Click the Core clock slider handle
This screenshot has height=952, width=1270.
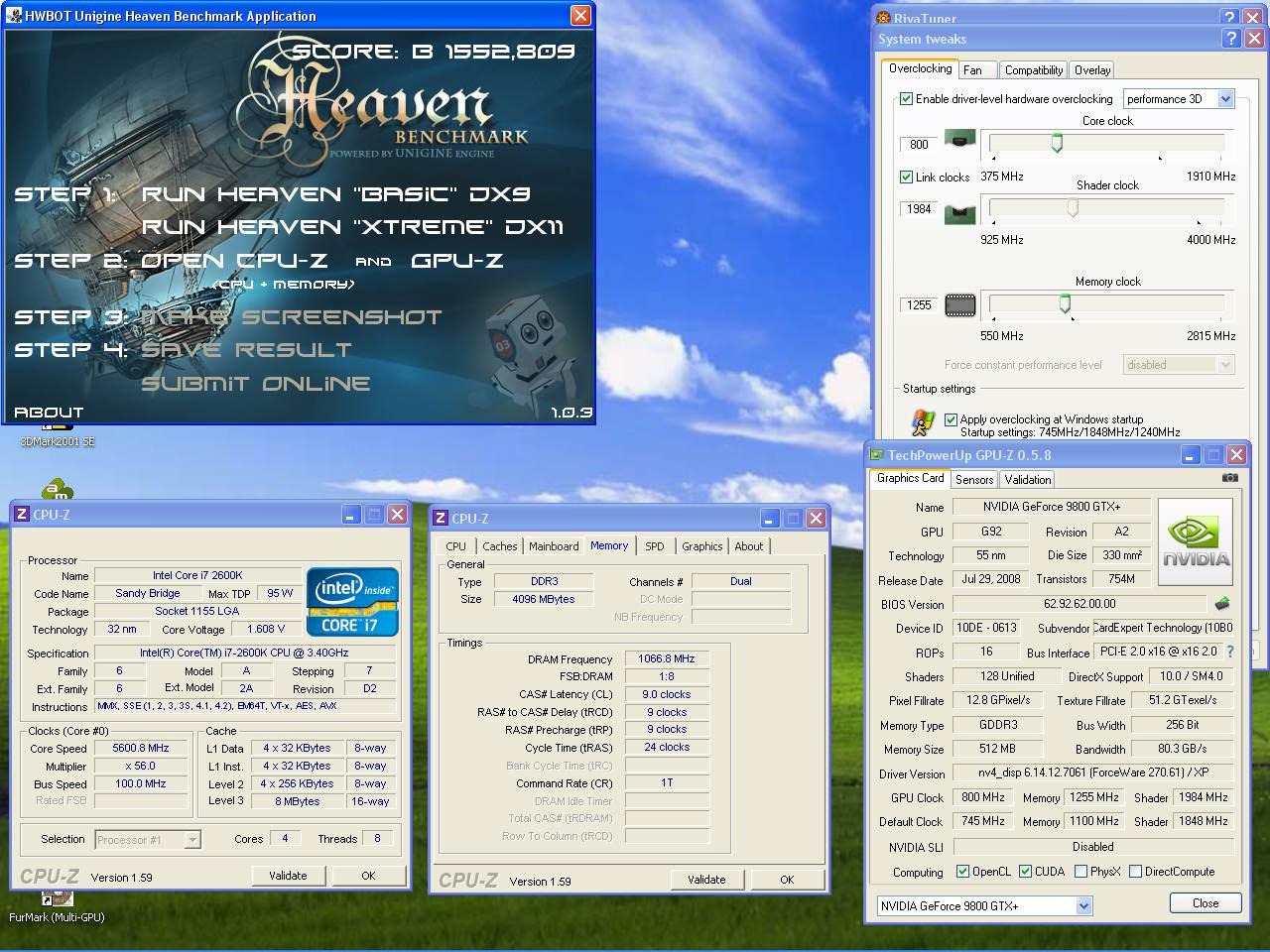[x=1057, y=143]
